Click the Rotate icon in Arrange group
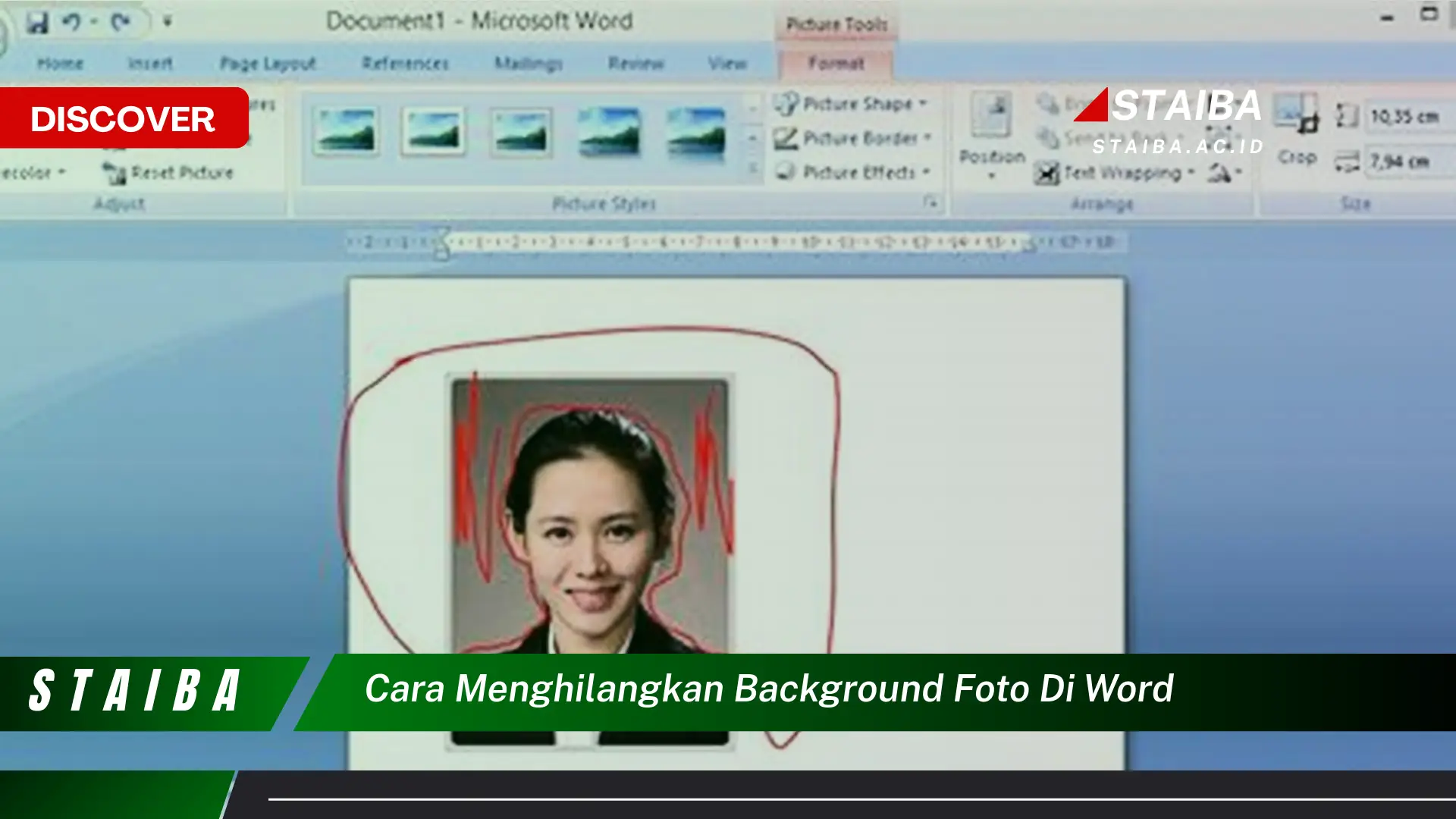Image resolution: width=1456 pixels, height=819 pixels. click(x=1224, y=174)
